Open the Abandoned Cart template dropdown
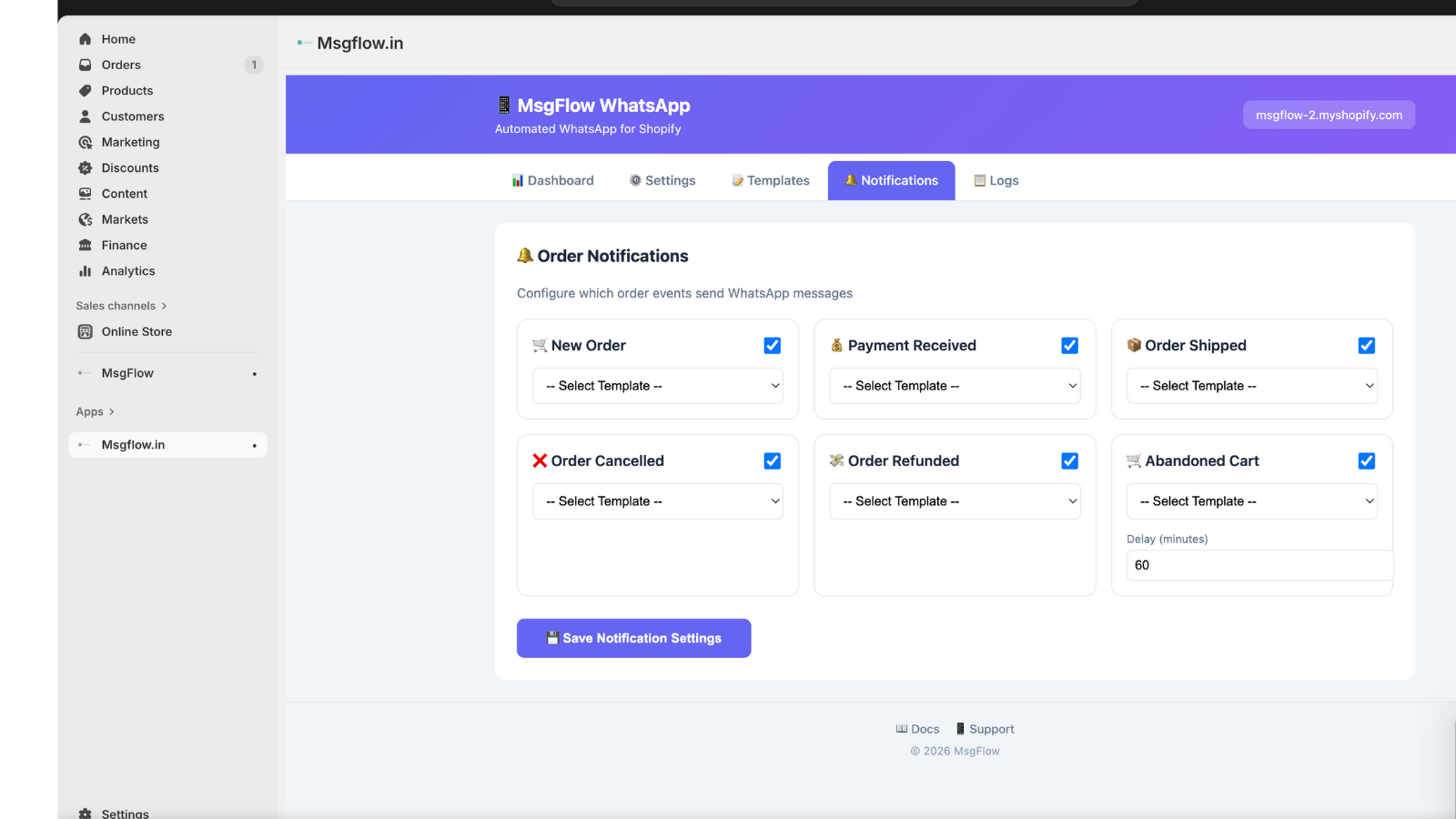This screenshot has height=819, width=1456. (1252, 501)
